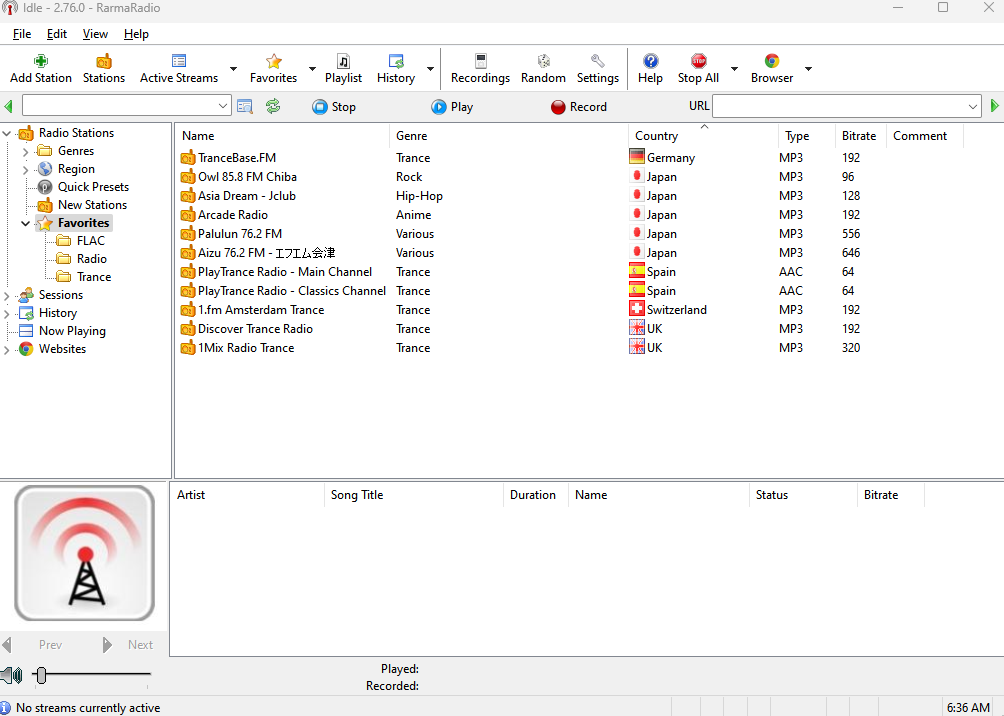
Task: Select Favorites in the sidebar tree
Action: [x=83, y=223]
